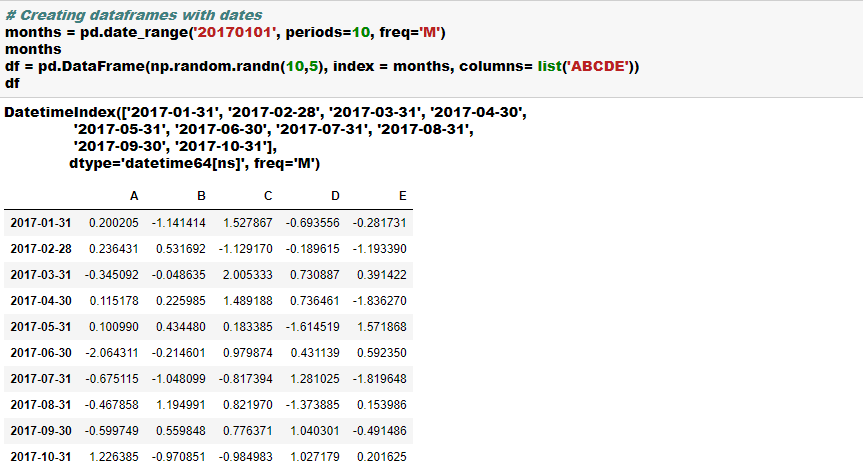Click cell value -0.281731
863x467 pixels.
click(x=380, y=223)
